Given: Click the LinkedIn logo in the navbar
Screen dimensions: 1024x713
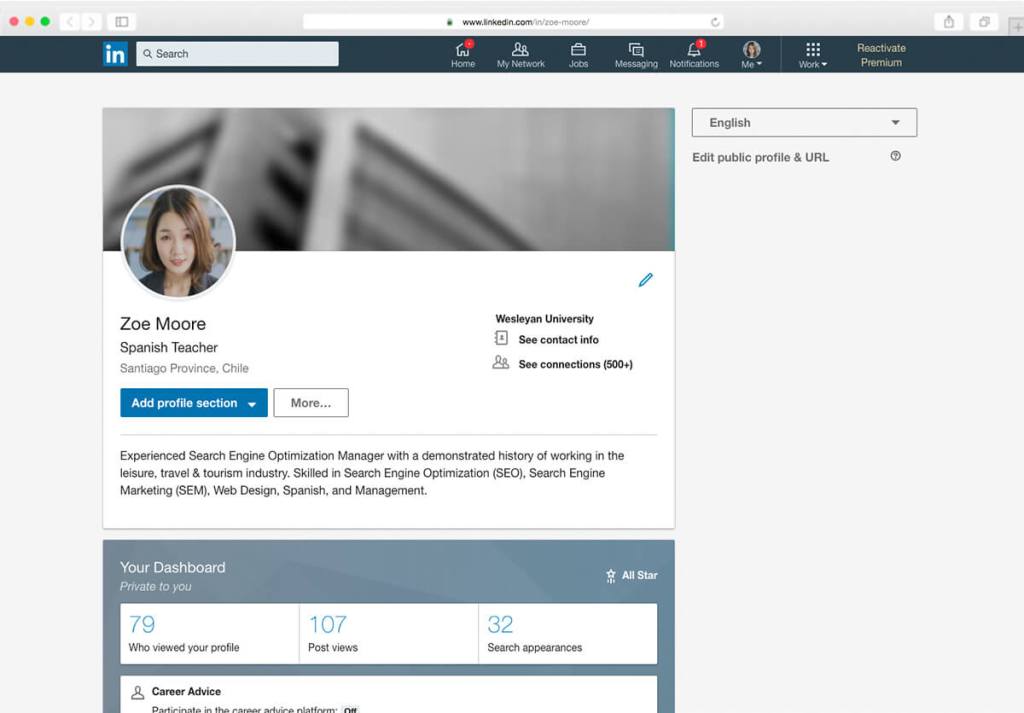Looking at the screenshot, I should point(115,54).
